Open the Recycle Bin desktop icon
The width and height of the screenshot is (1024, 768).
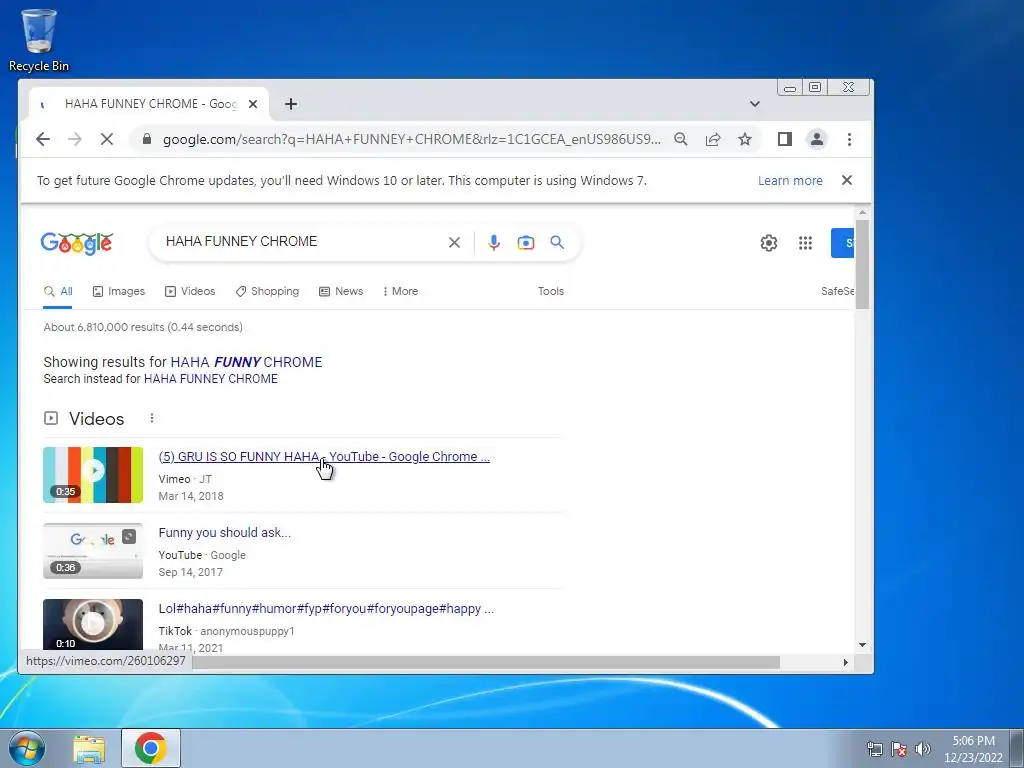coord(39,40)
